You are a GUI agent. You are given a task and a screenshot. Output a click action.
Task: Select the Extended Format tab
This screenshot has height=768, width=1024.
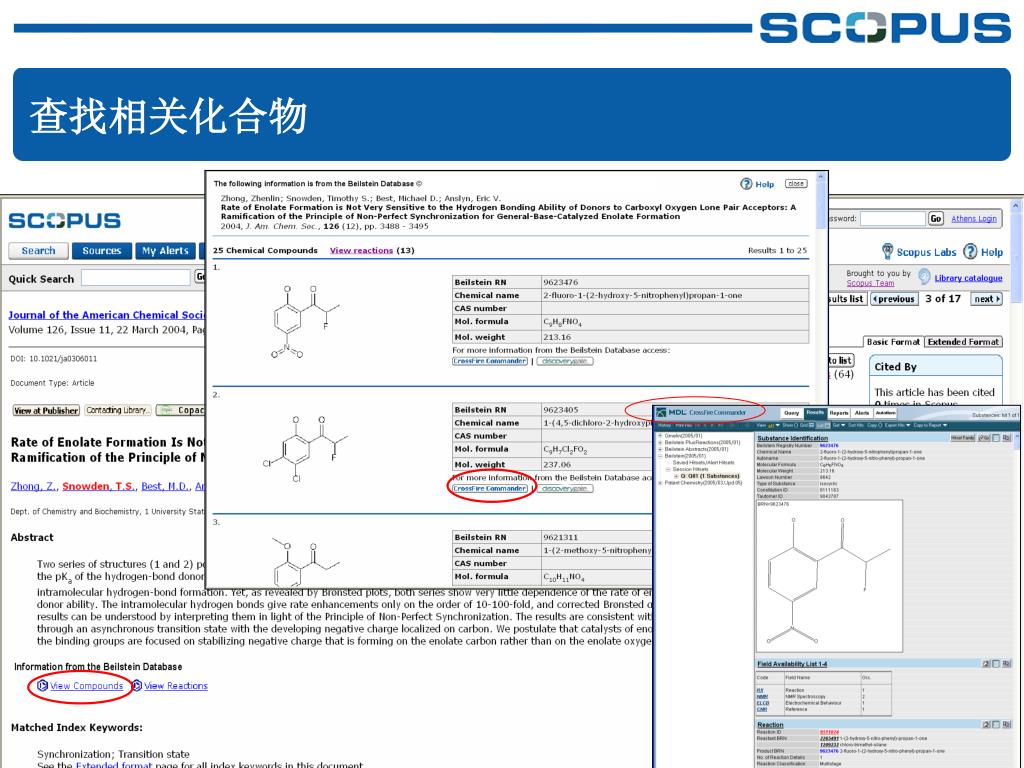(x=963, y=342)
